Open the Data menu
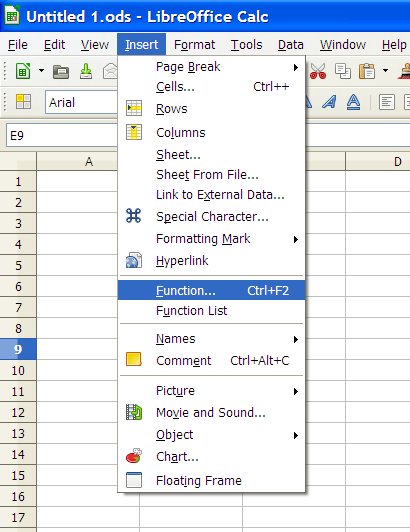This screenshot has width=410, height=532. pos(291,45)
